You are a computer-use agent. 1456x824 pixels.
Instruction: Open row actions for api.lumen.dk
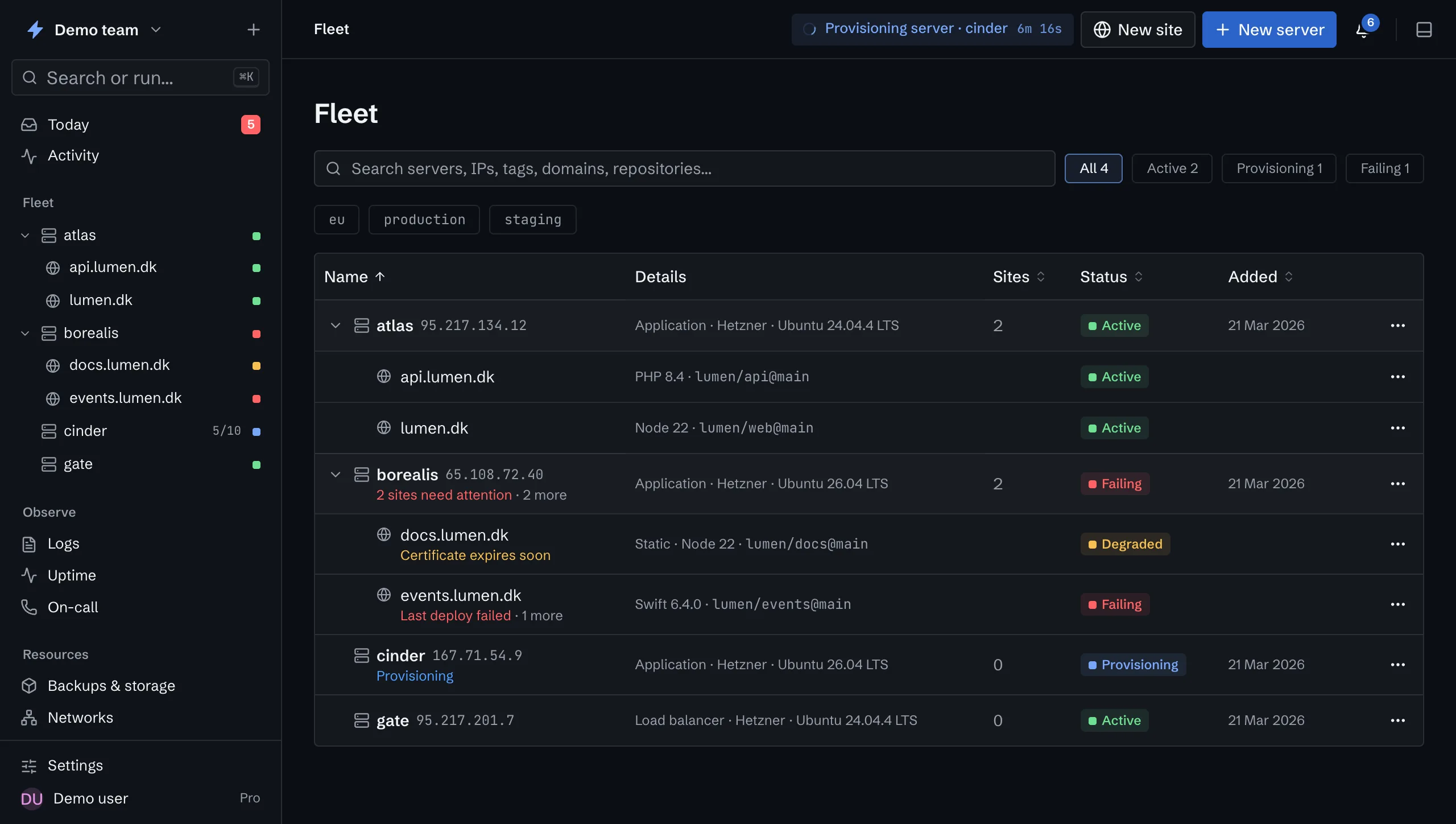click(x=1397, y=377)
